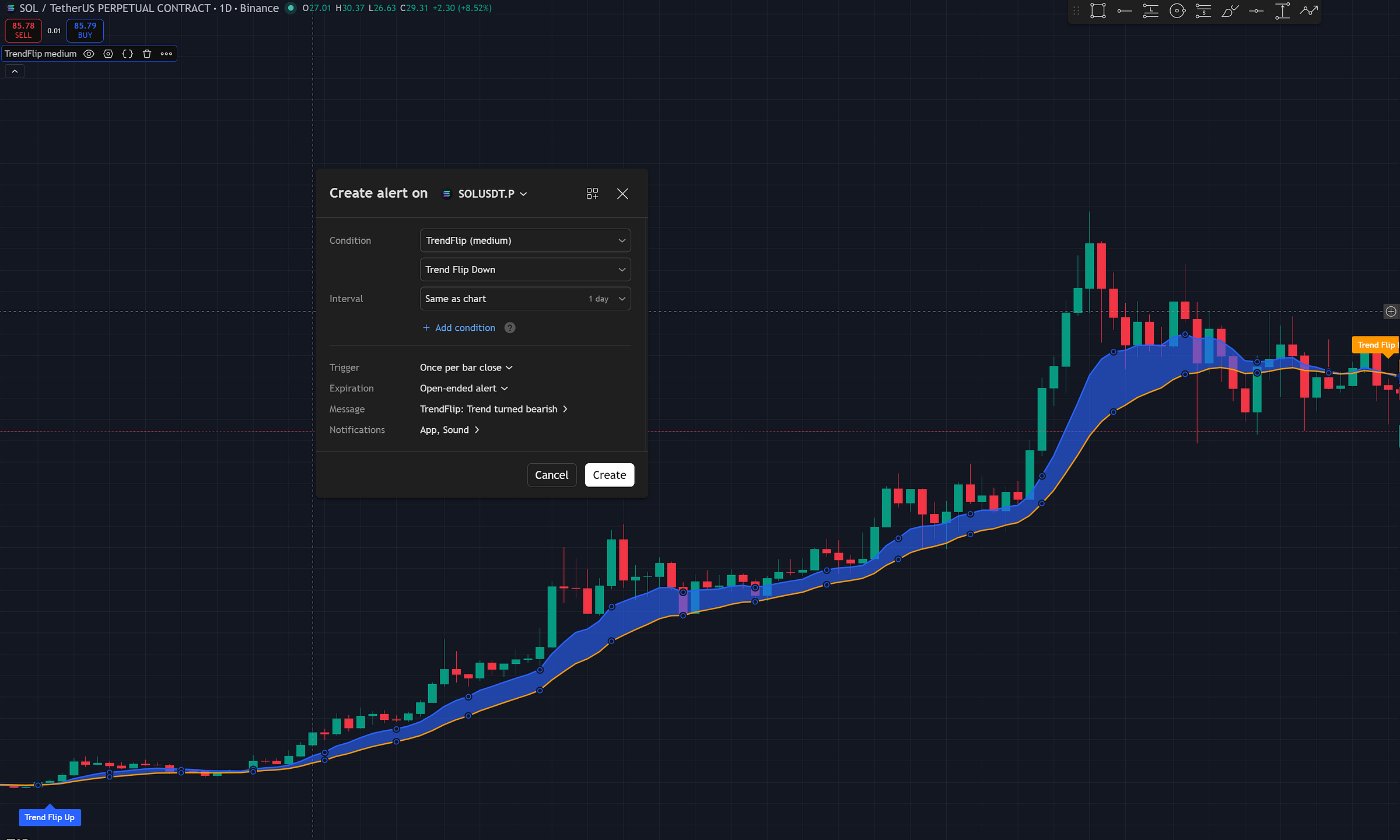Viewport: 1400px width, 840px height.
Task: Click the help icon beside Add condition
Action: [x=510, y=328]
